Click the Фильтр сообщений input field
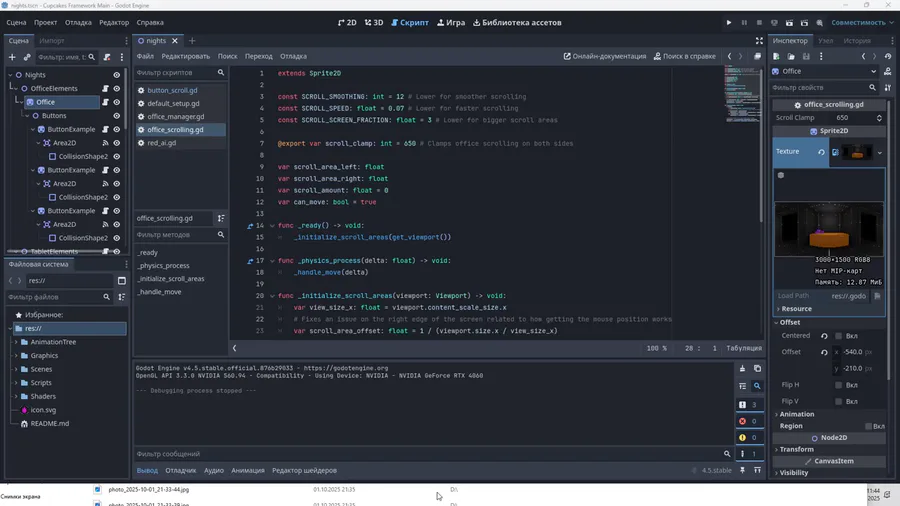Viewport: 900px width, 506px height. tap(428, 454)
